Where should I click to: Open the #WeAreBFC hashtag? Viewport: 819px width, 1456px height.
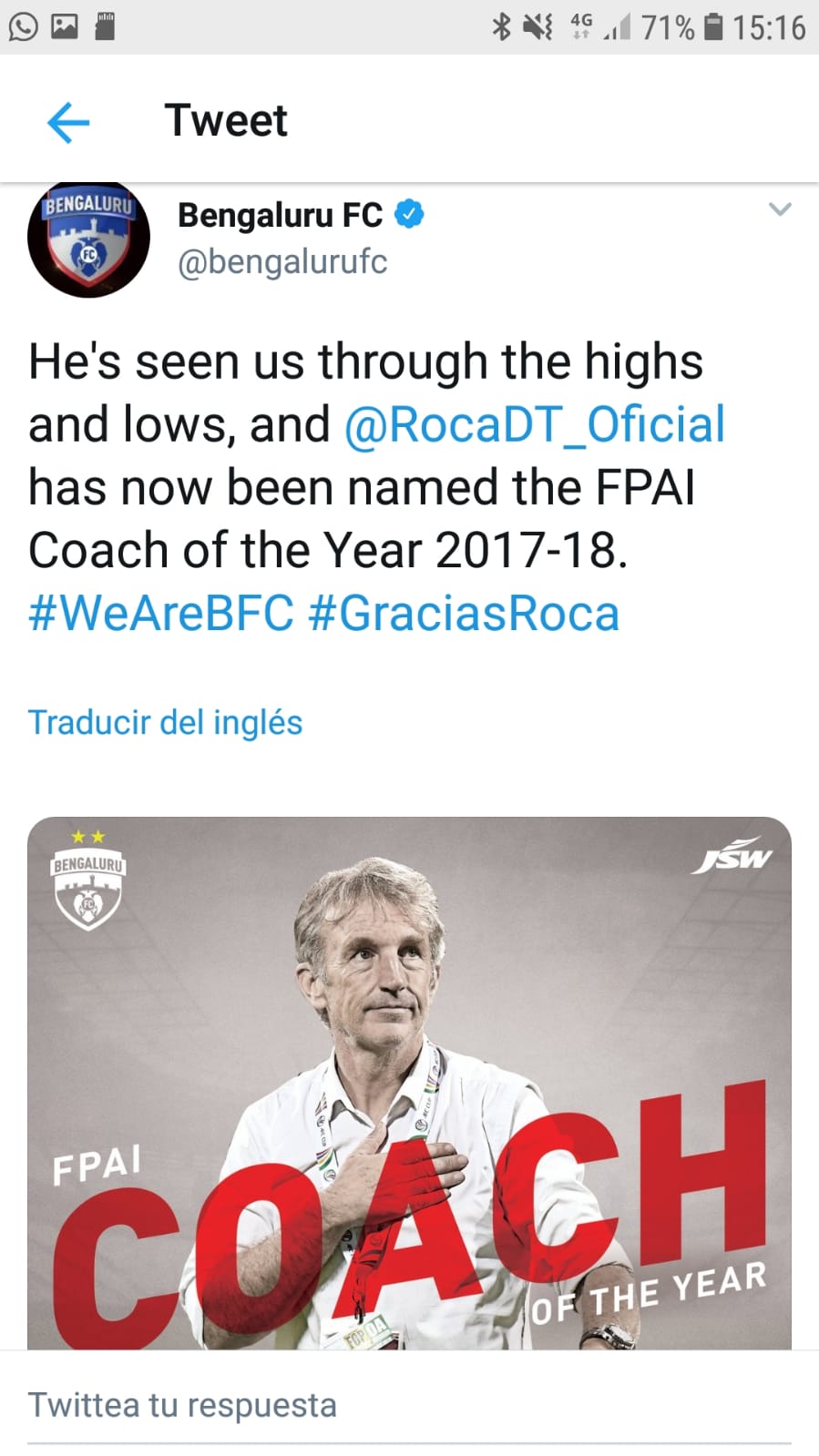pyautogui.click(x=161, y=613)
